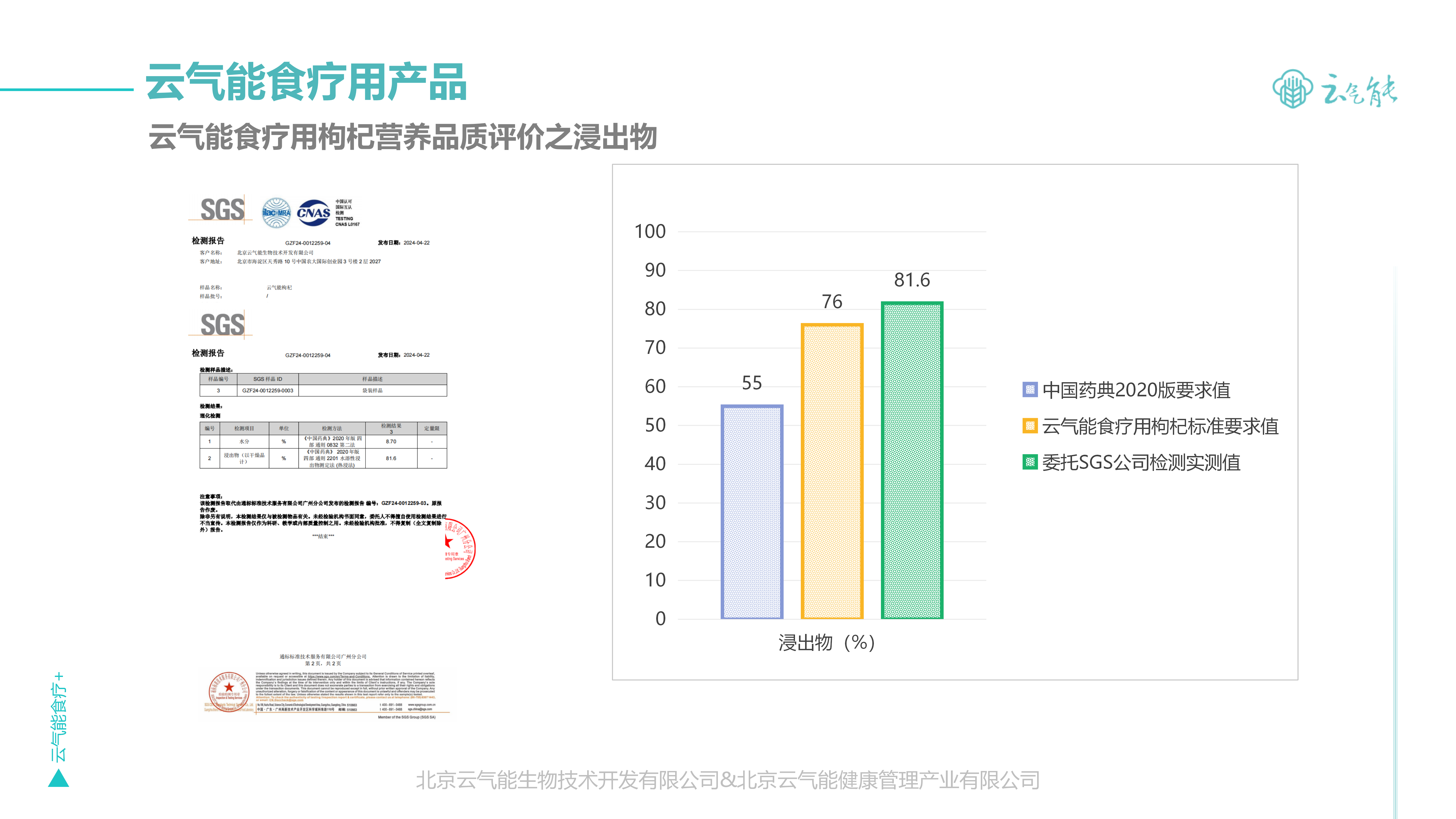The image size is (1456, 819).
Task: Click the legend text 中国药典2020版要求值
Action: tap(1136, 390)
